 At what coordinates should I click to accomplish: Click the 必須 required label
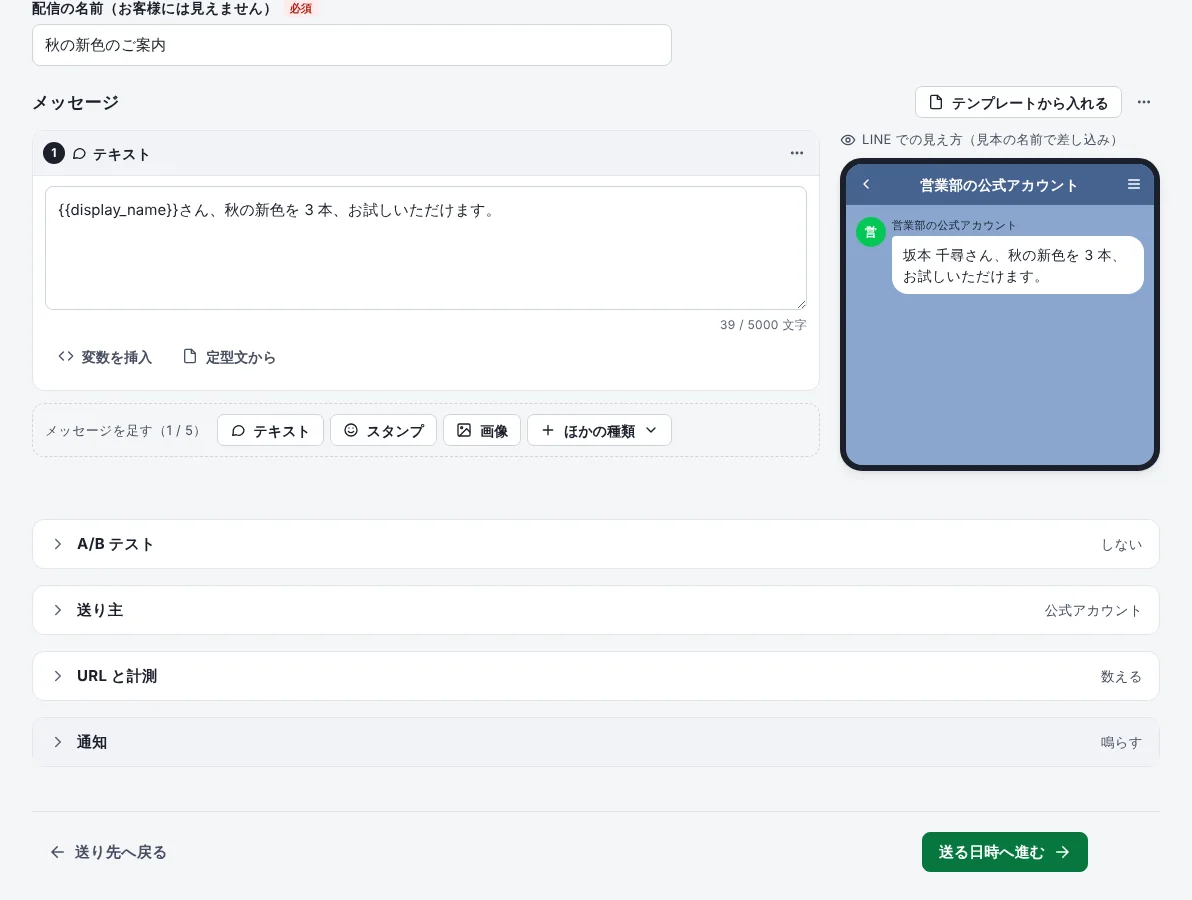(x=300, y=9)
